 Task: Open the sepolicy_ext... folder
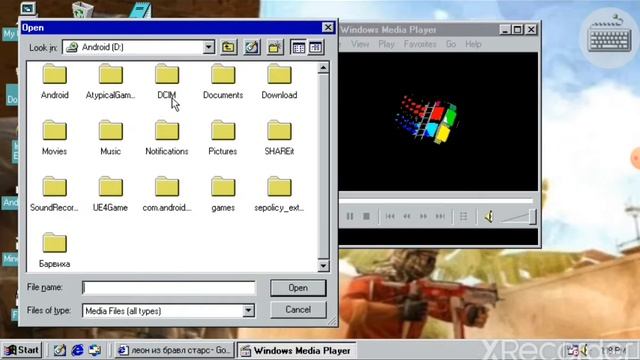(279, 194)
